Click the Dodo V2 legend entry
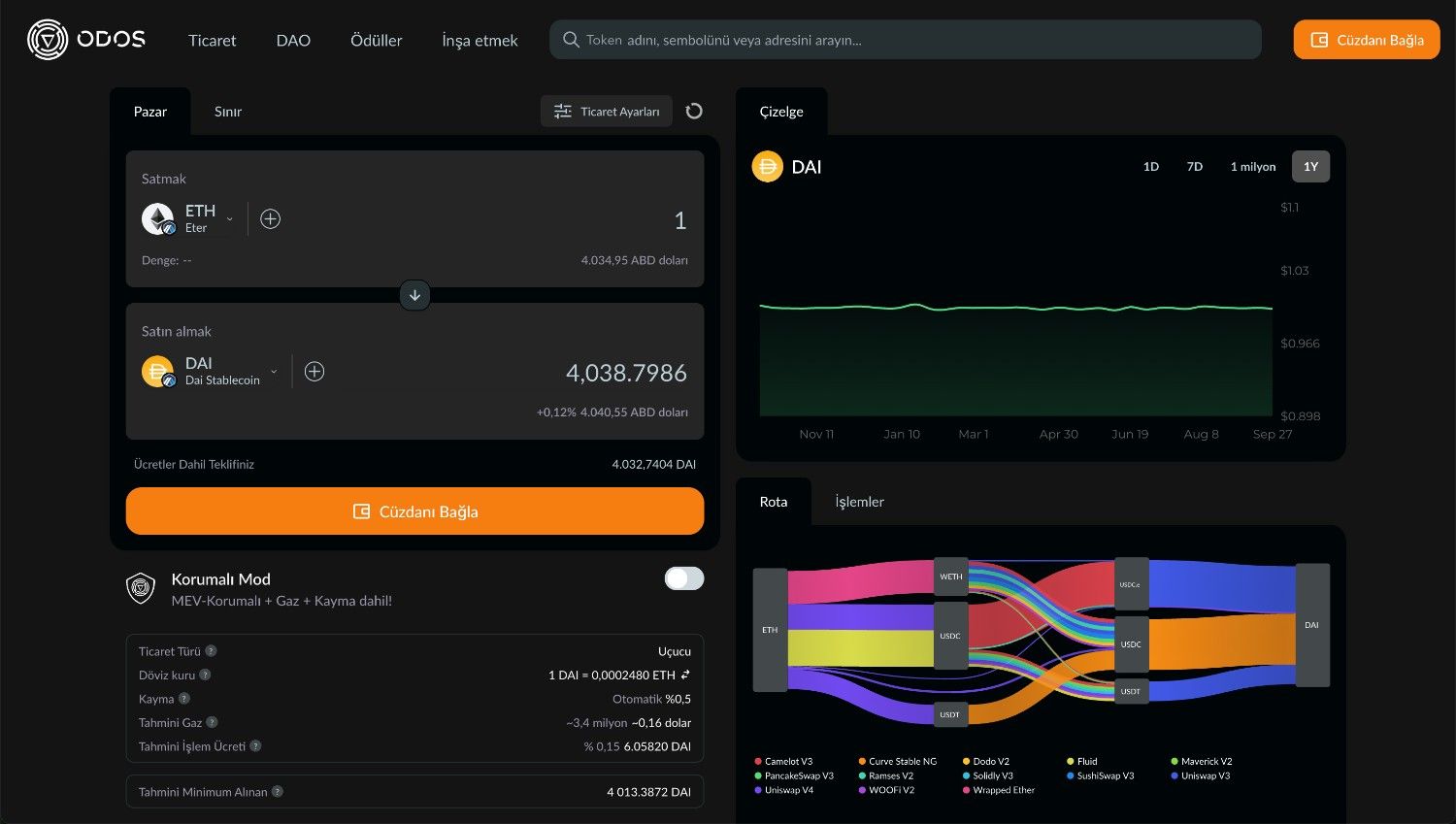The image size is (1456, 824). coord(986,762)
